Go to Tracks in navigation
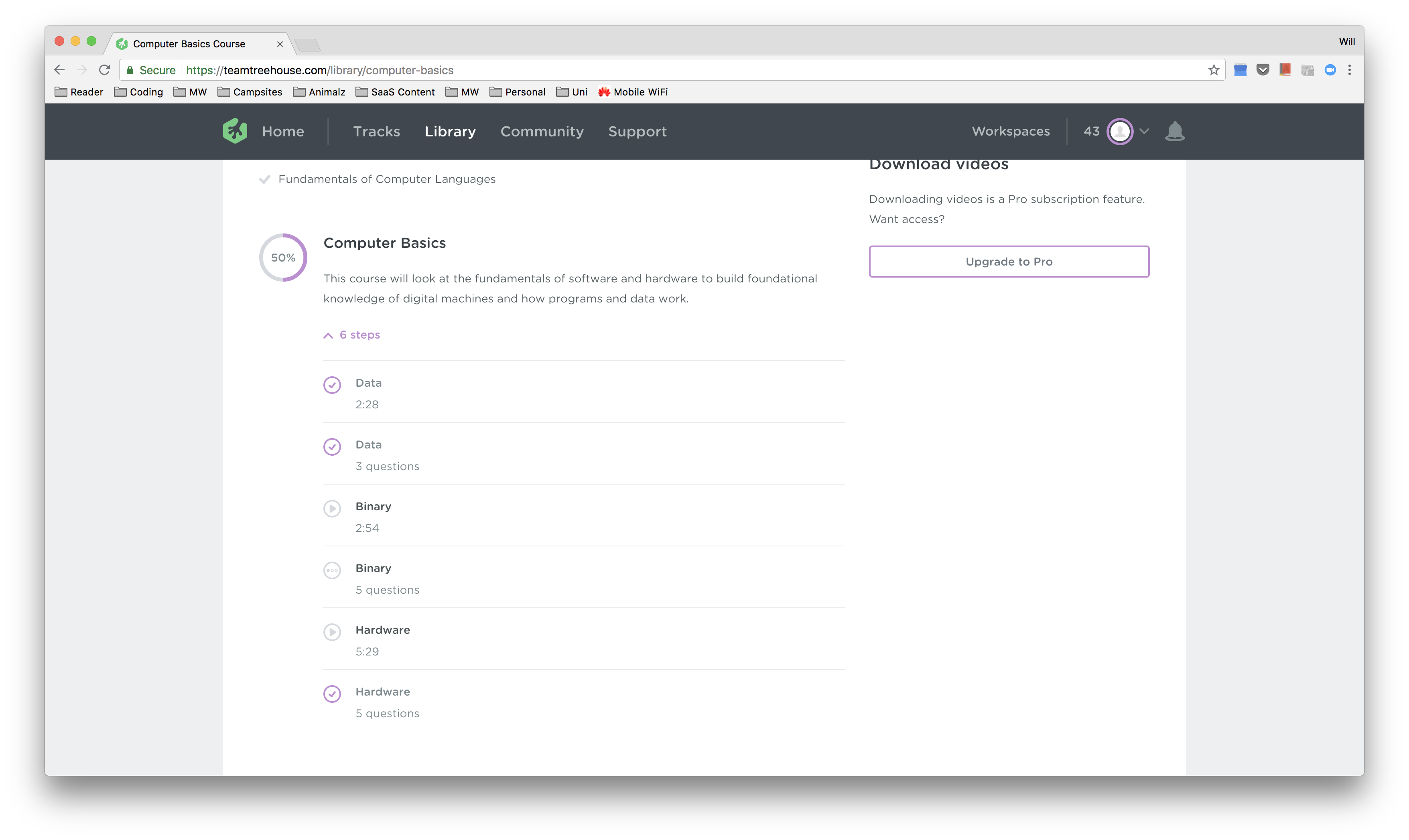The image size is (1409, 840). tap(376, 131)
